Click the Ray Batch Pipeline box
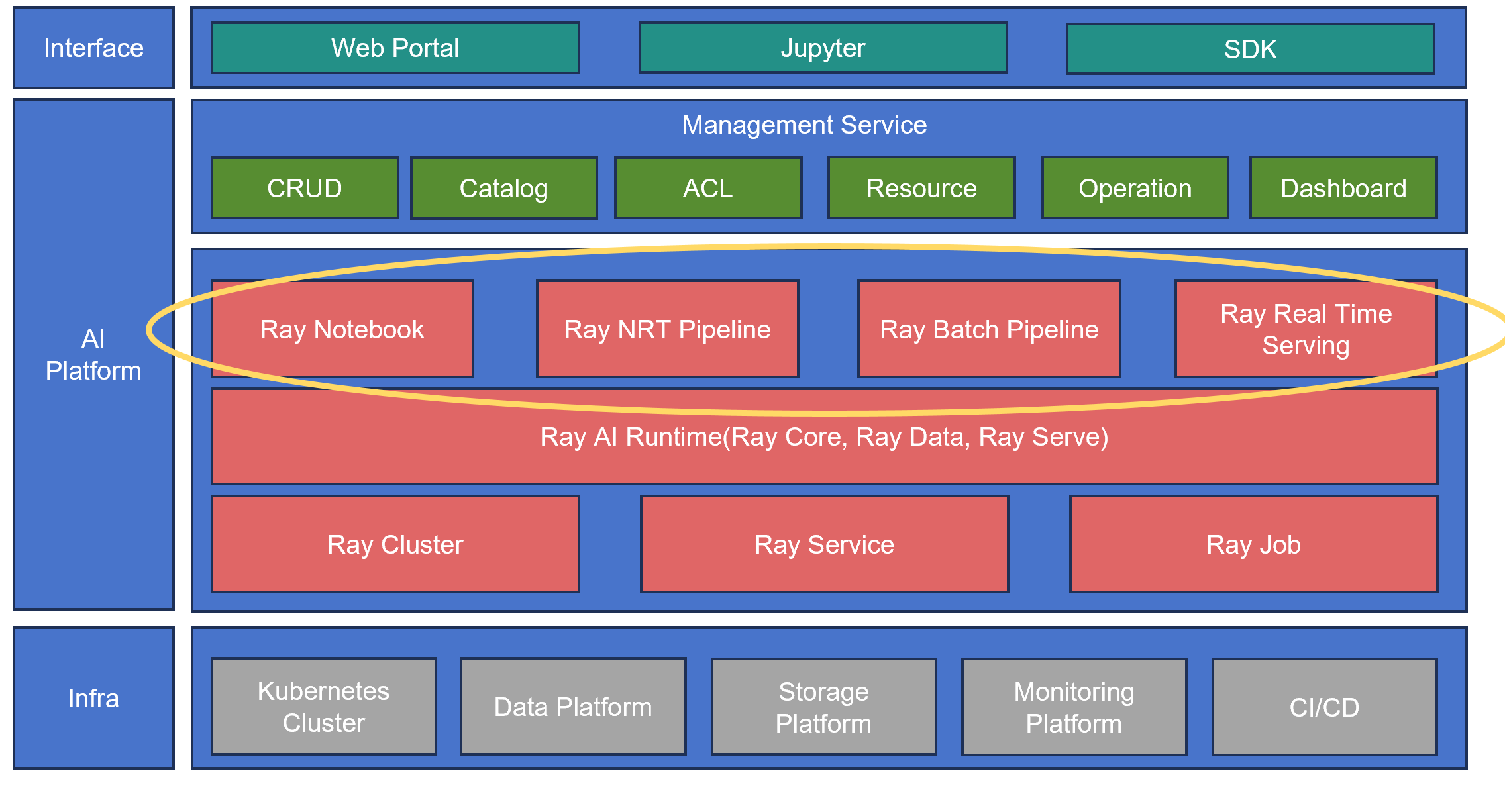1505x812 pixels. coord(989,329)
